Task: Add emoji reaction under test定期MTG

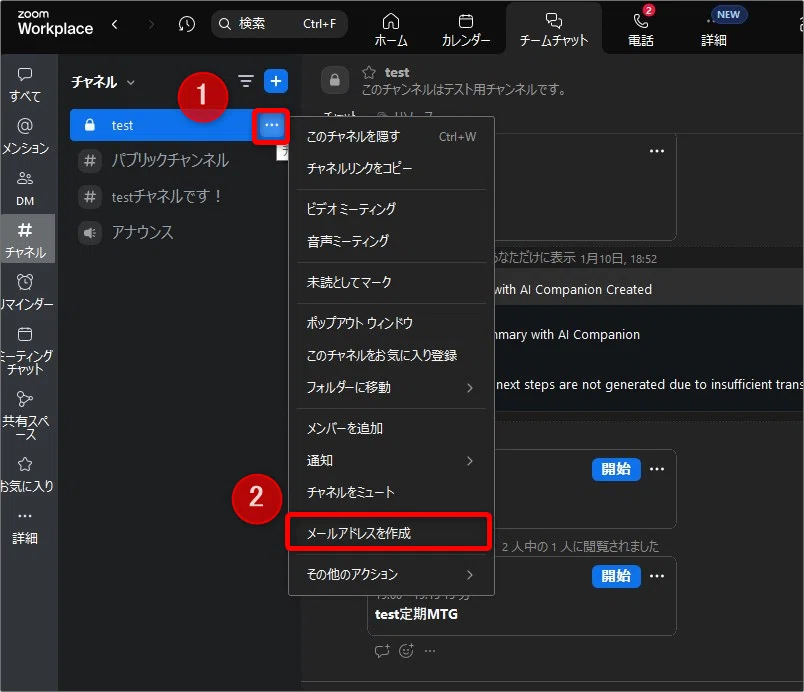Action: click(406, 652)
